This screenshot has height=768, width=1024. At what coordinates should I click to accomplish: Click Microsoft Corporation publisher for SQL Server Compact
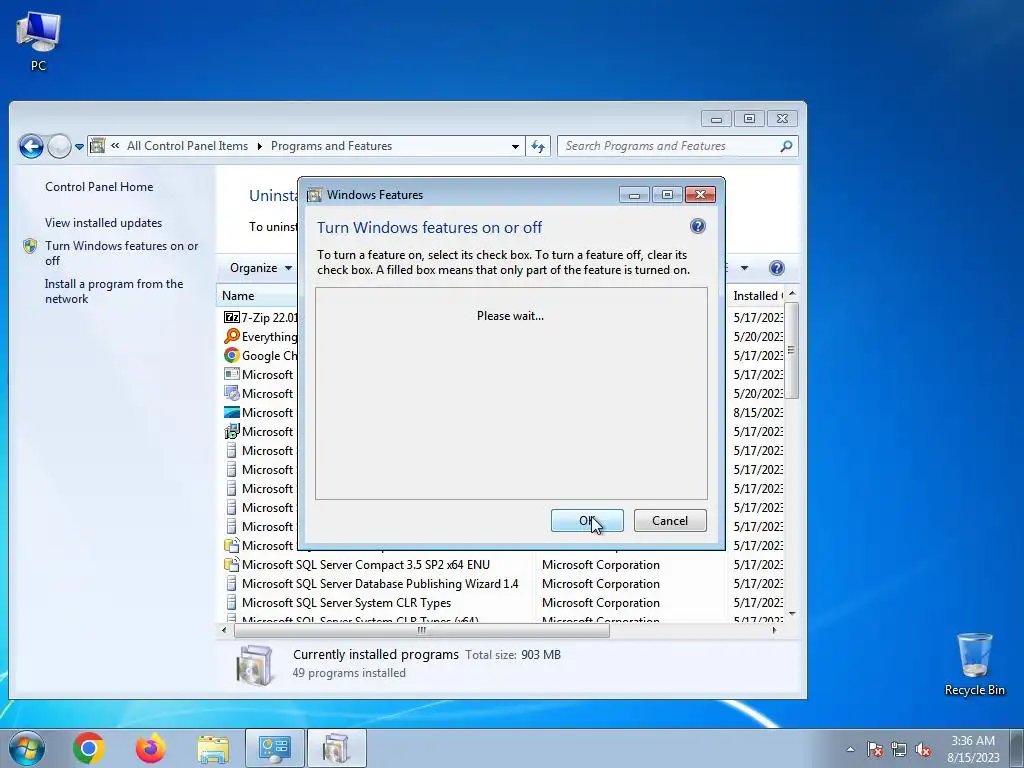pyautogui.click(x=601, y=565)
